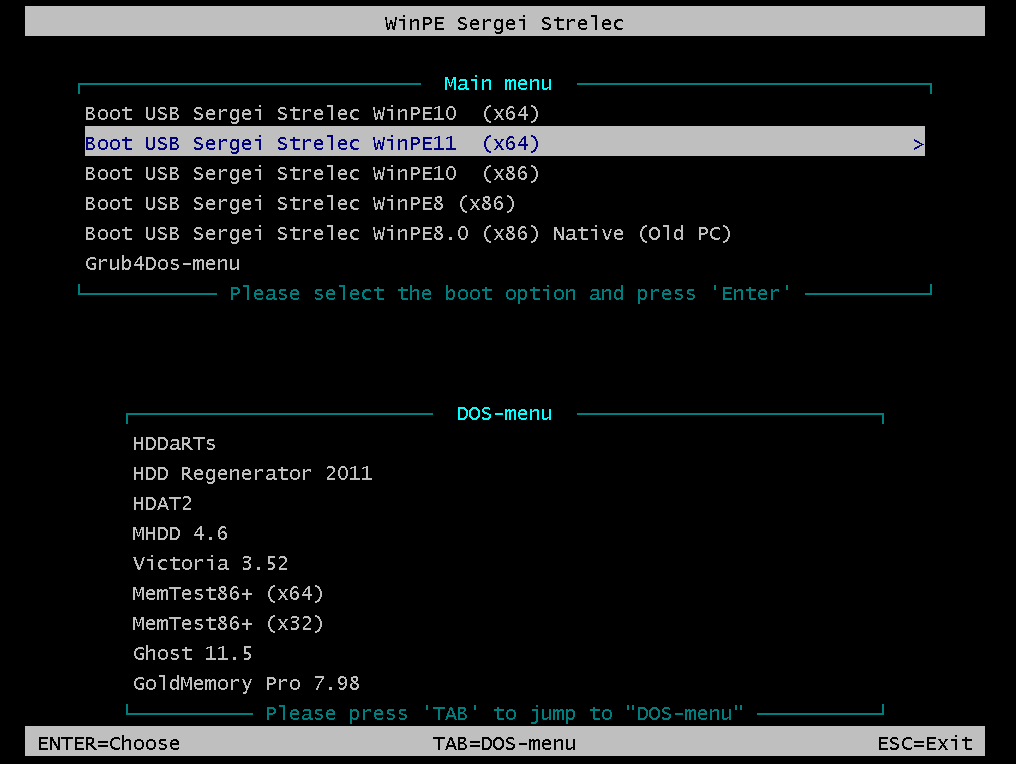Run MHDD 4.6
The width and height of the screenshot is (1016, 764).
(x=180, y=534)
